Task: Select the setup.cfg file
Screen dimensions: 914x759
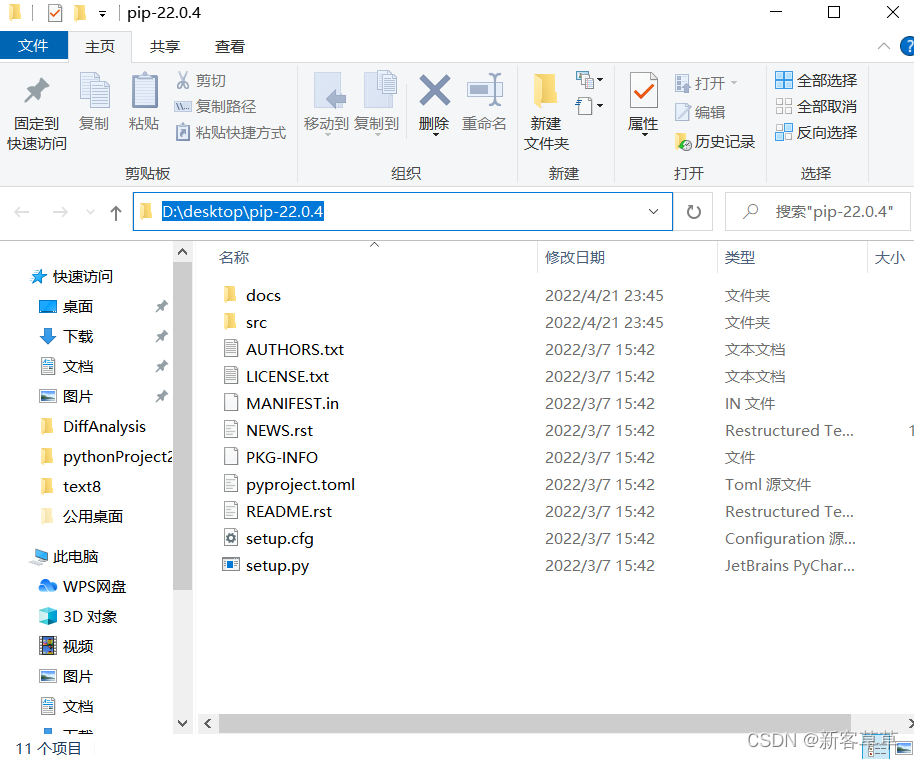Action: tap(280, 539)
